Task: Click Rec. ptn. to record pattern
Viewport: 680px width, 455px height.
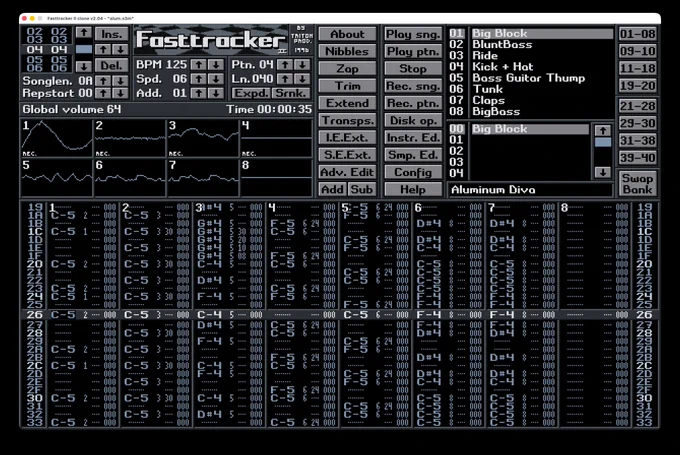Action: (413, 103)
